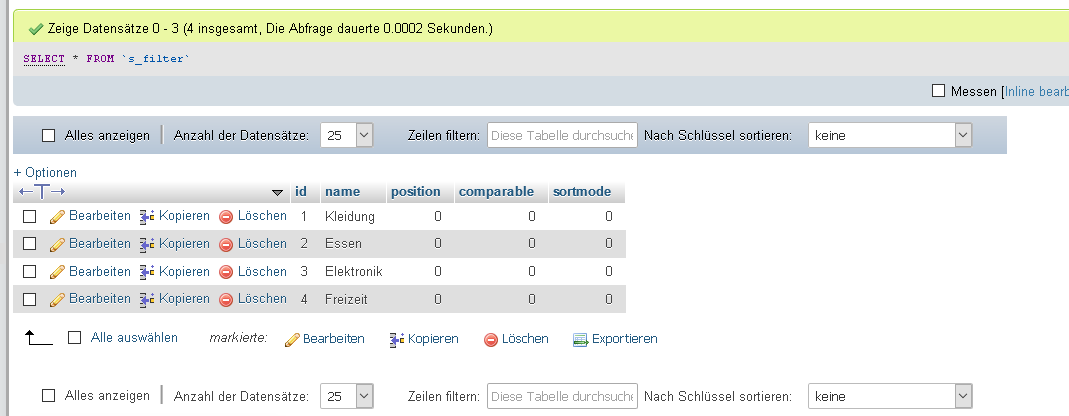
Task: Open the top Nach Schlüssel sortieren dropdown
Action: coord(890,135)
